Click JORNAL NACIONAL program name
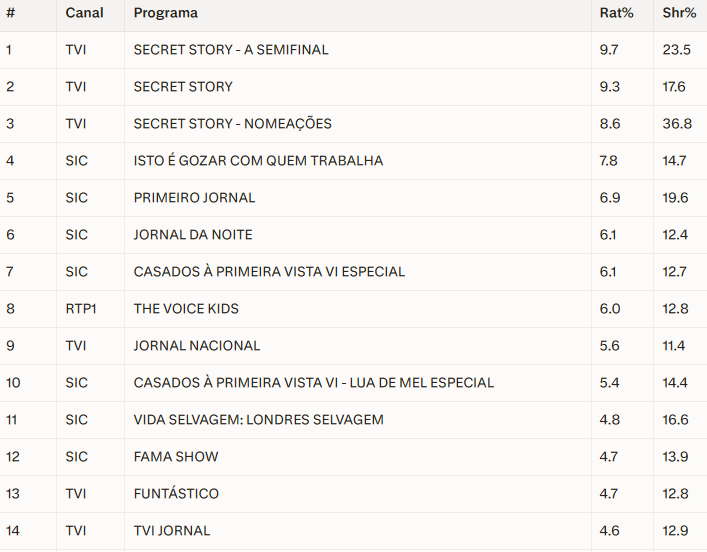 pyautogui.click(x=197, y=346)
